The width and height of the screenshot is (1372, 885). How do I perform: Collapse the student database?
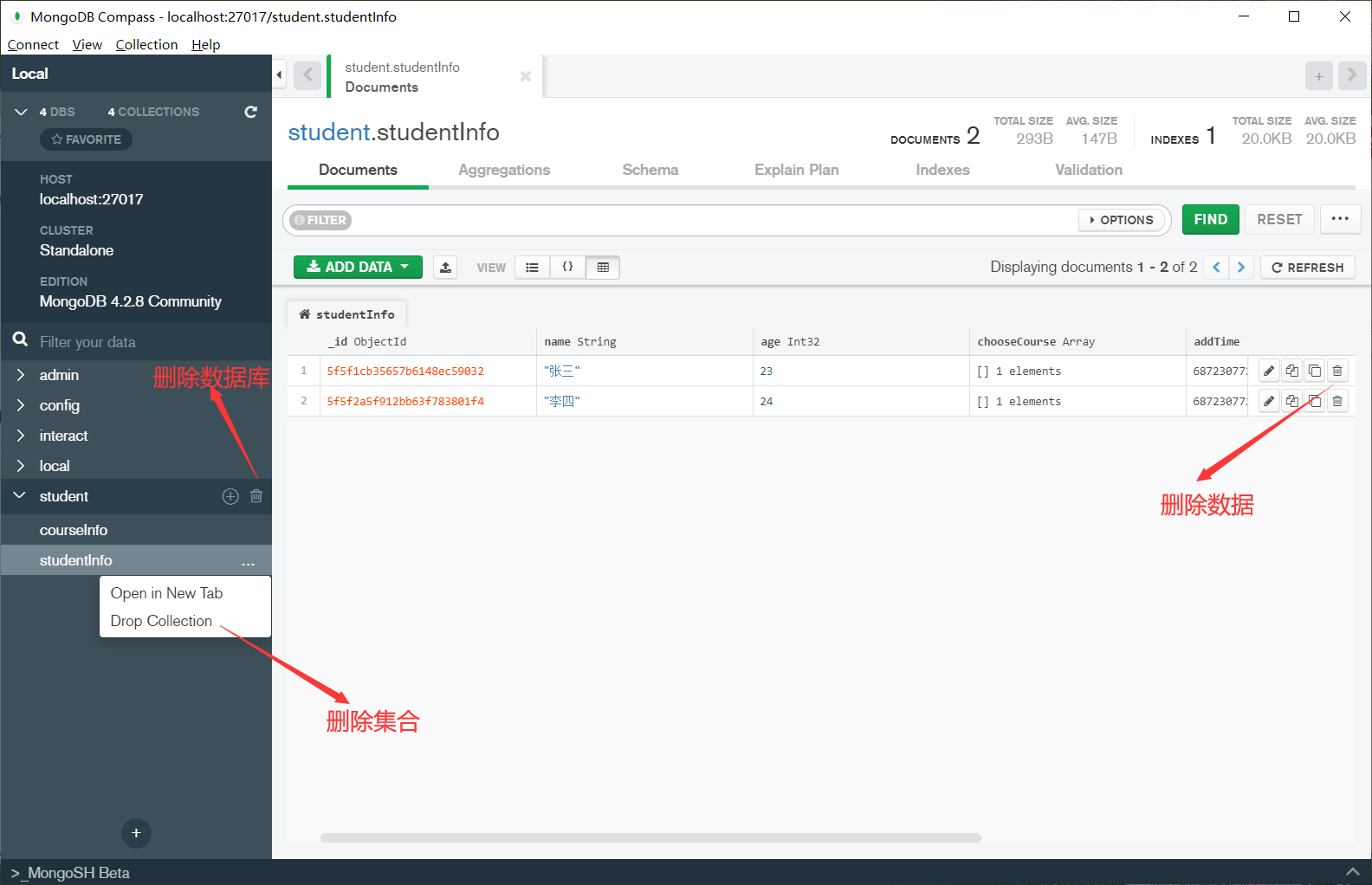[20, 496]
